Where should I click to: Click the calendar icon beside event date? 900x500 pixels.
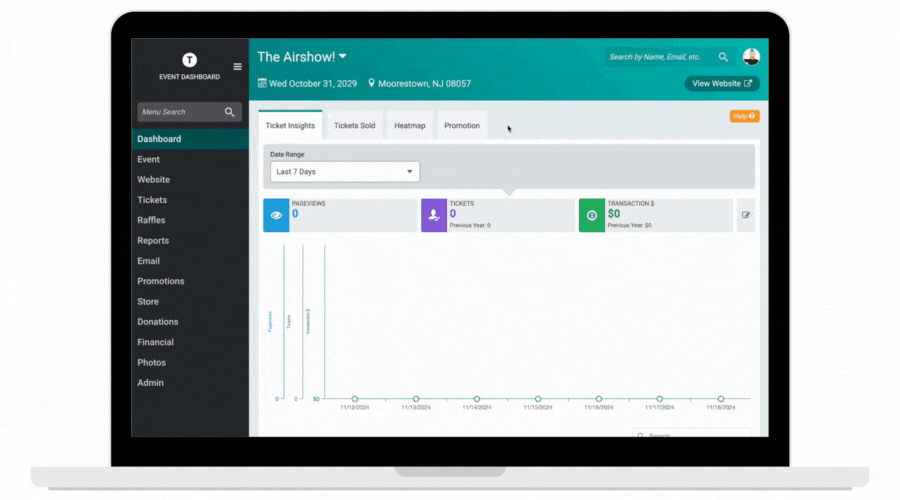[x=262, y=83]
